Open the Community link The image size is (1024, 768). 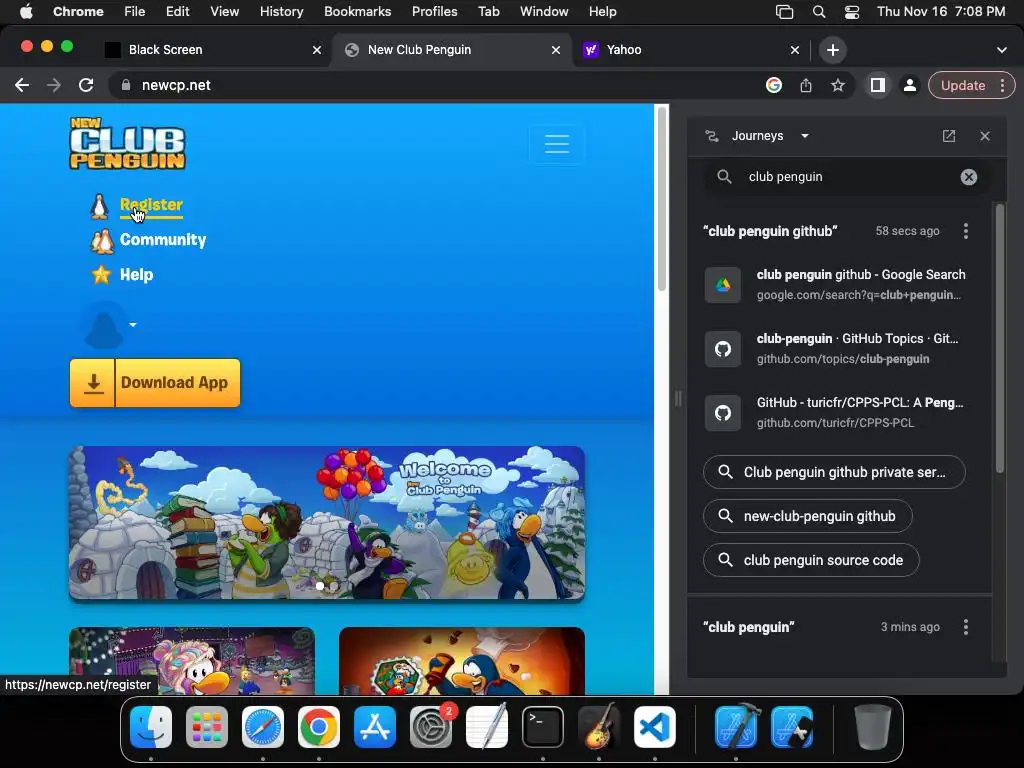[163, 240]
